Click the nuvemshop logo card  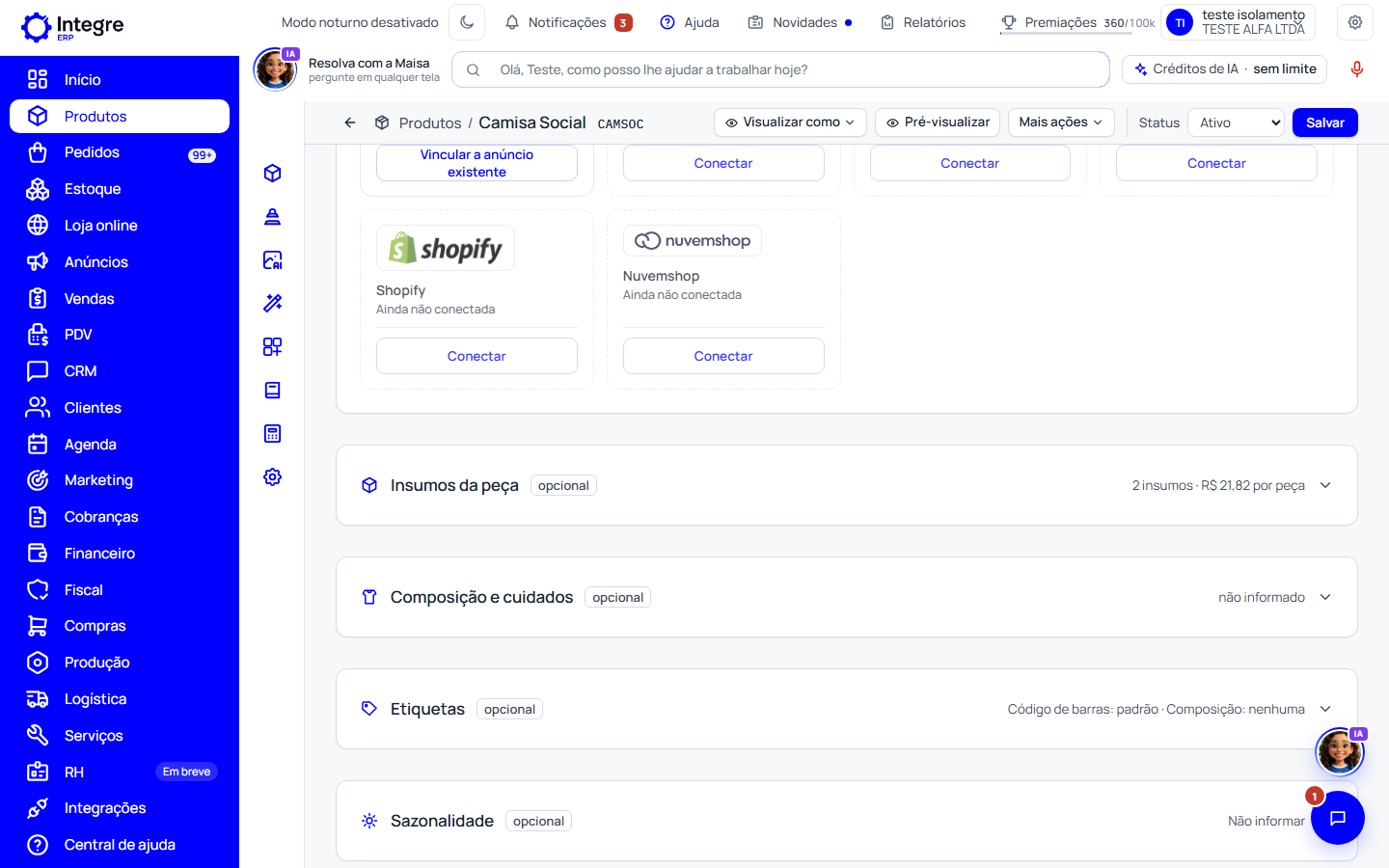coord(693,241)
